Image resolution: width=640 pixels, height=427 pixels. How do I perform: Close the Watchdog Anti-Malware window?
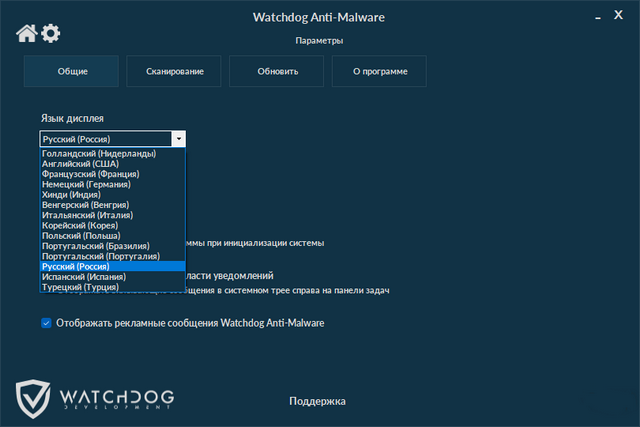click(x=623, y=17)
